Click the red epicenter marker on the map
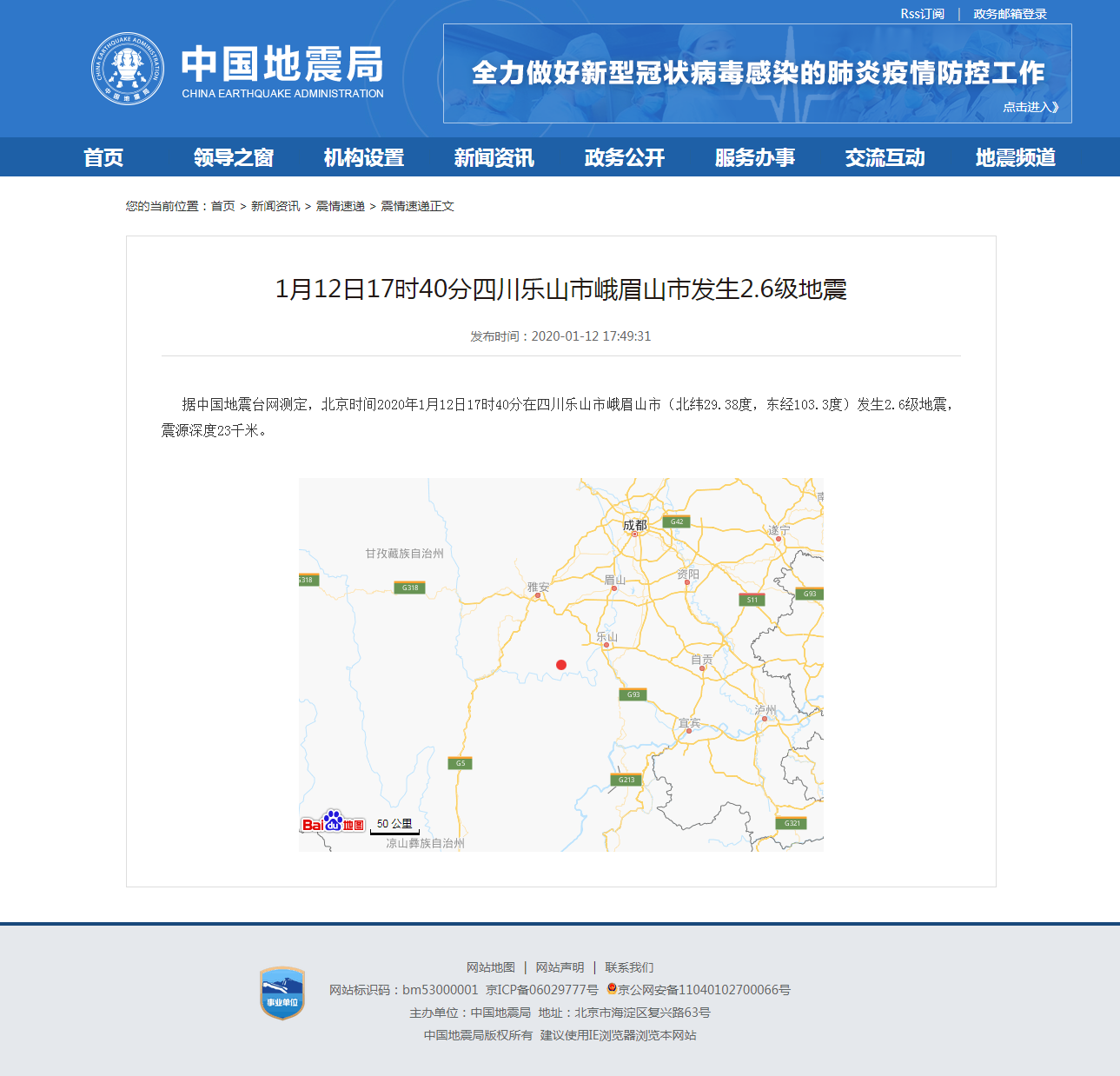 pyautogui.click(x=560, y=663)
